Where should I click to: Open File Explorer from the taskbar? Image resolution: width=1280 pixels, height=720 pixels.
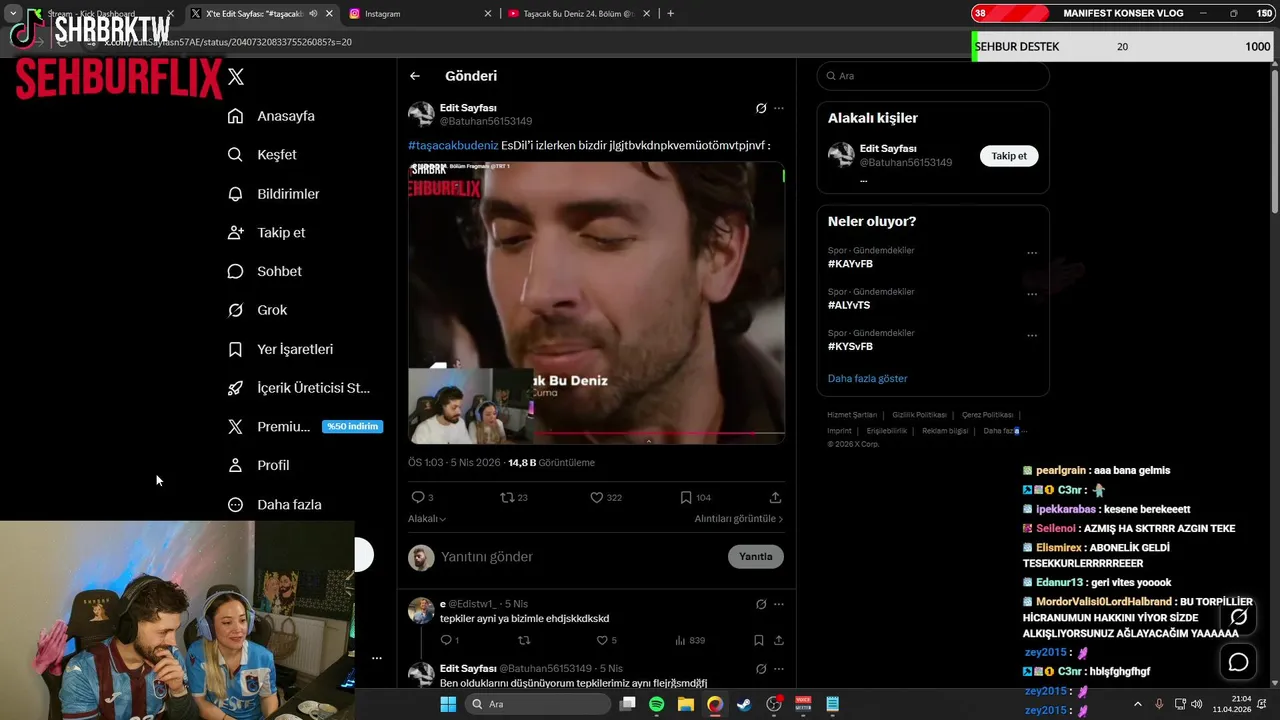(686, 704)
